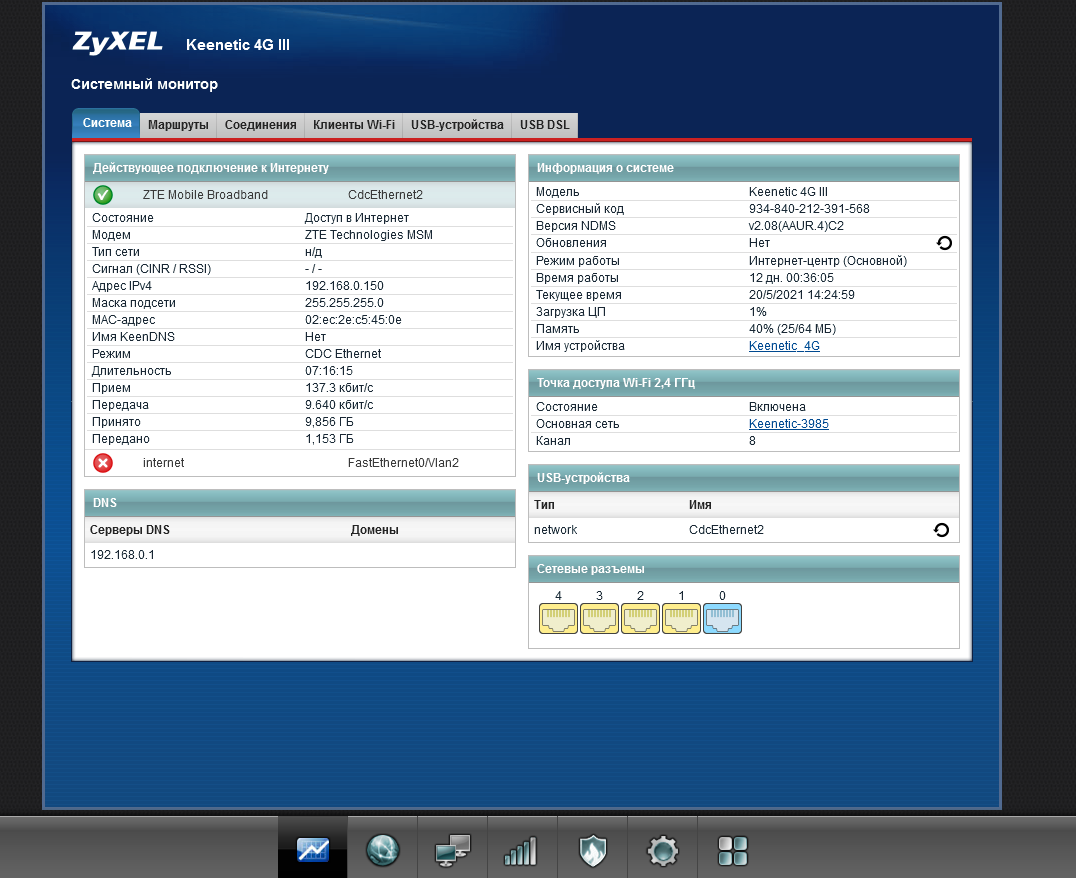Image resolution: width=1076 pixels, height=878 pixels.
Task: Click current time 20/5/2021 14:24:59
Action: 802,295
